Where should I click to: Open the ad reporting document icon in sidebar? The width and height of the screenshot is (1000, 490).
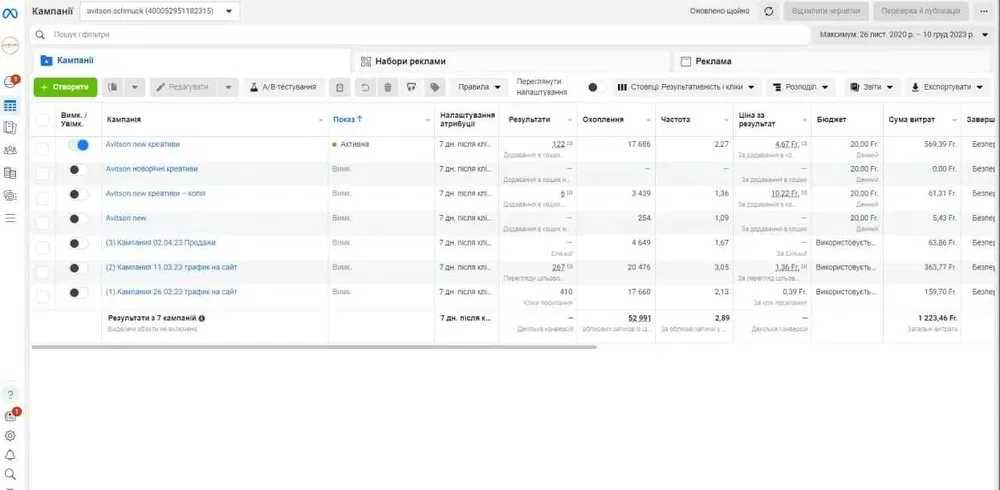click(10, 128)
